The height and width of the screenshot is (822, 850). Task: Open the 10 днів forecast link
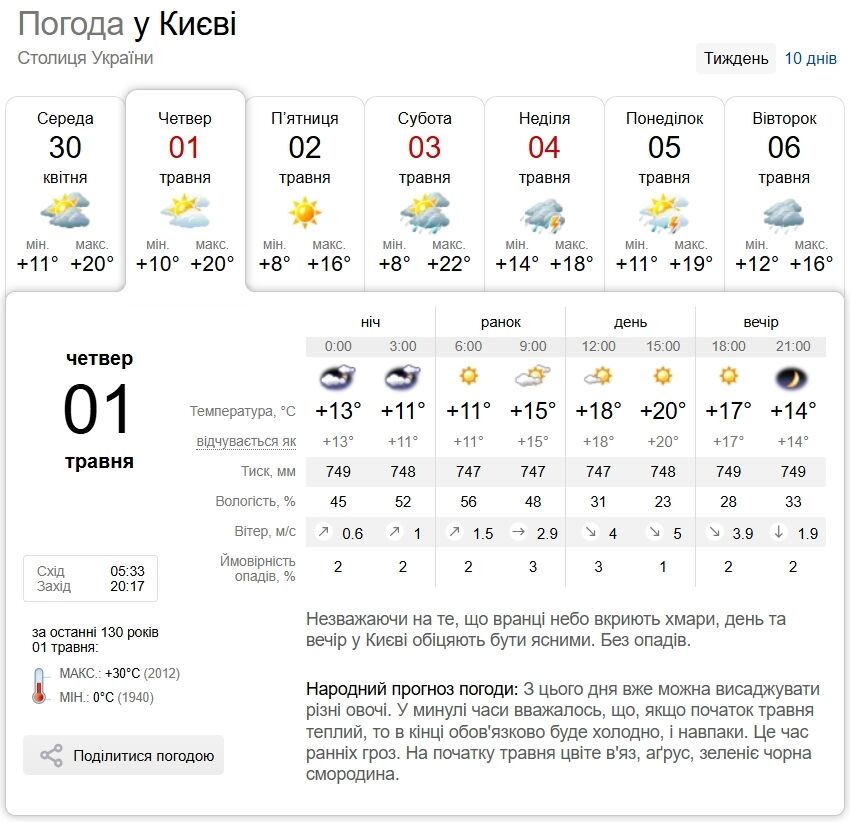[810, 58]
